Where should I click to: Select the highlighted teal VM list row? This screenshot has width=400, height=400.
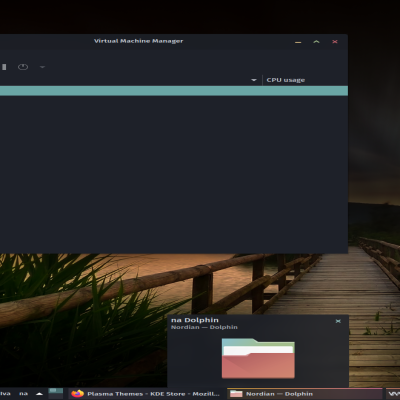point(174,91)
